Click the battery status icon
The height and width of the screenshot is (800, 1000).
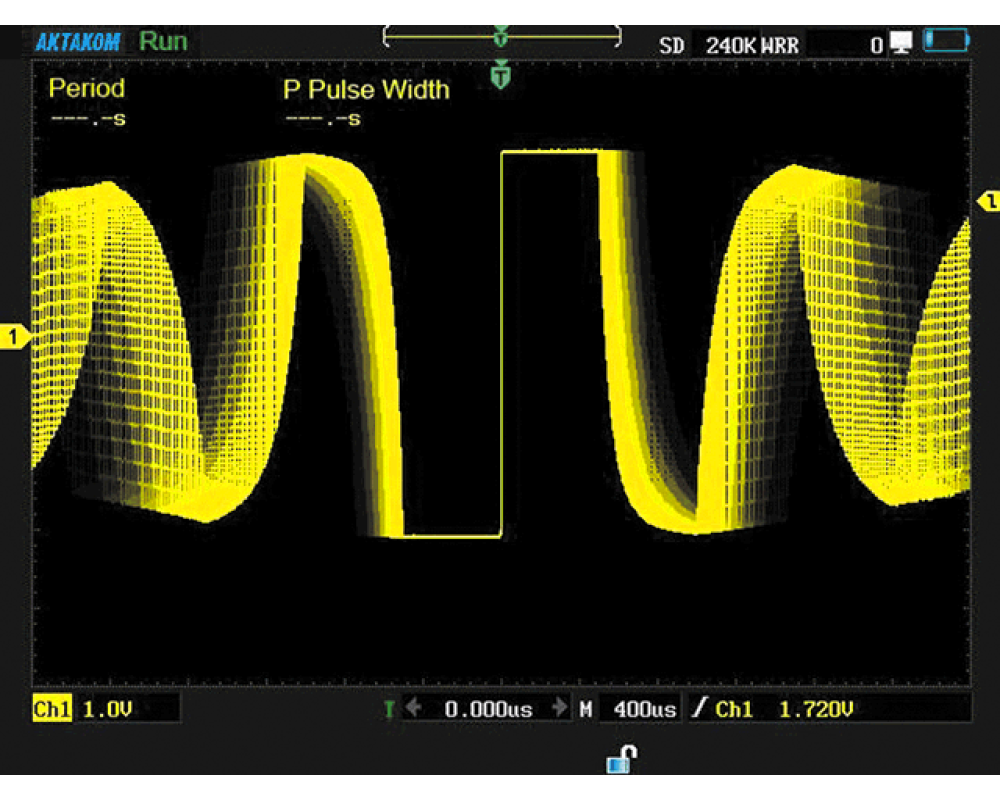946,42
